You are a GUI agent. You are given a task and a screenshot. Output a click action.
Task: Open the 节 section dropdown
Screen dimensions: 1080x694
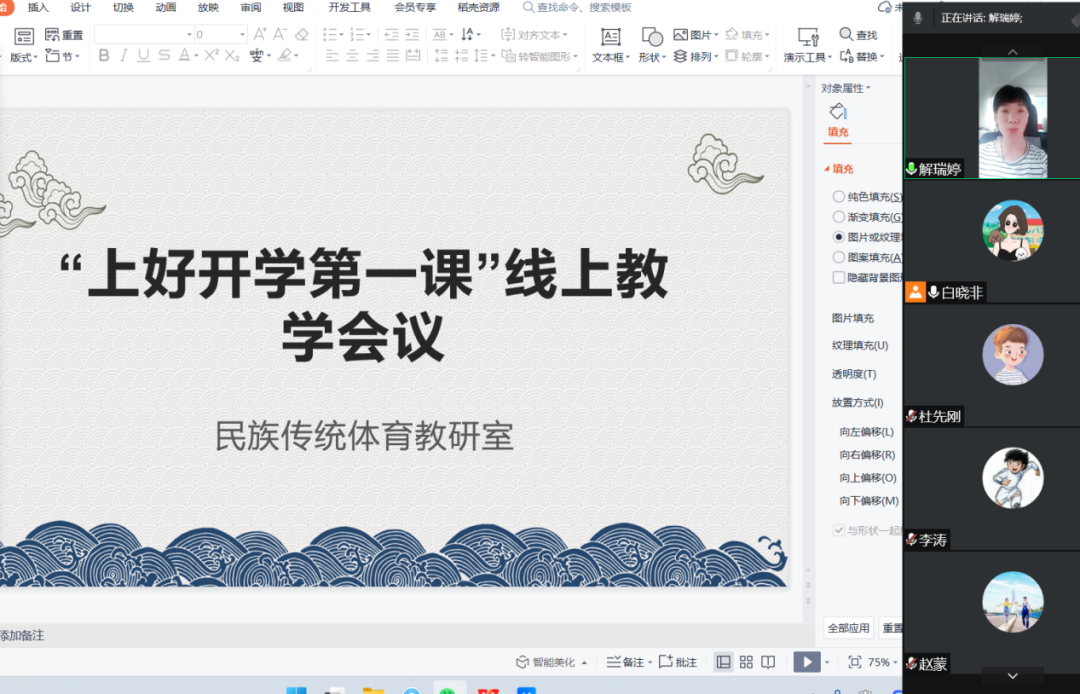(63, 56)
